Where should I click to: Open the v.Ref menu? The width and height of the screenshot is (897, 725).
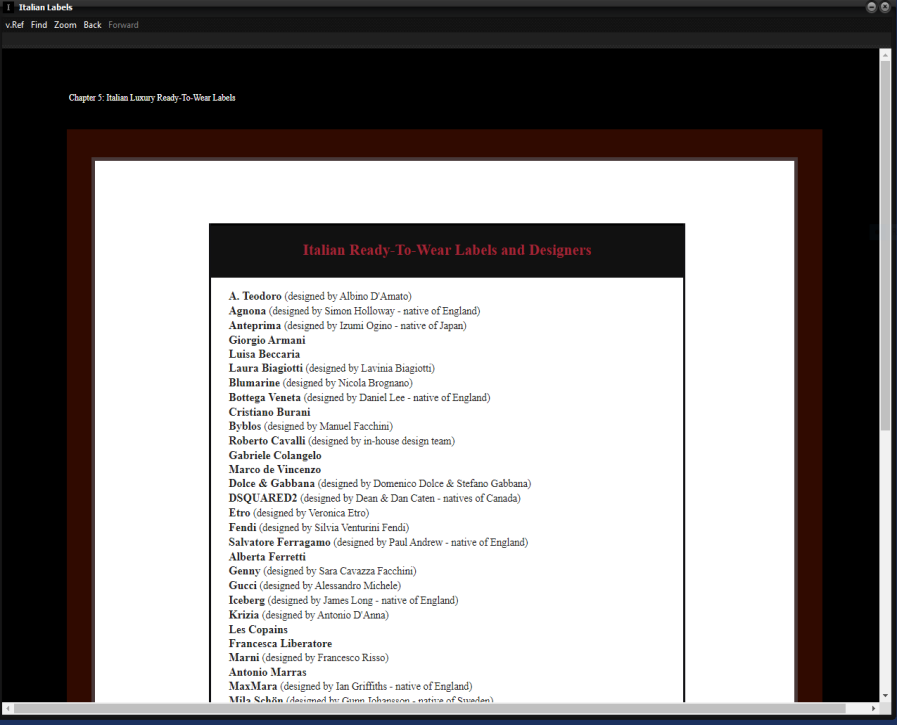click(x=15, y=25)
